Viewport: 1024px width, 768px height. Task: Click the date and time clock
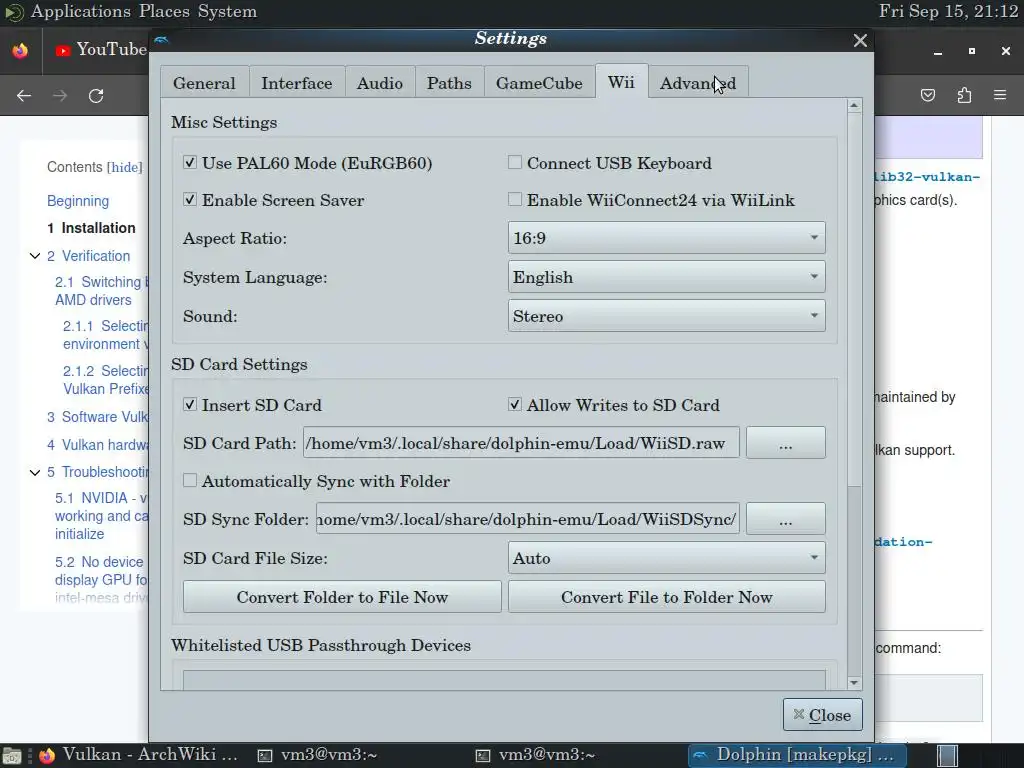pos(948,12)
